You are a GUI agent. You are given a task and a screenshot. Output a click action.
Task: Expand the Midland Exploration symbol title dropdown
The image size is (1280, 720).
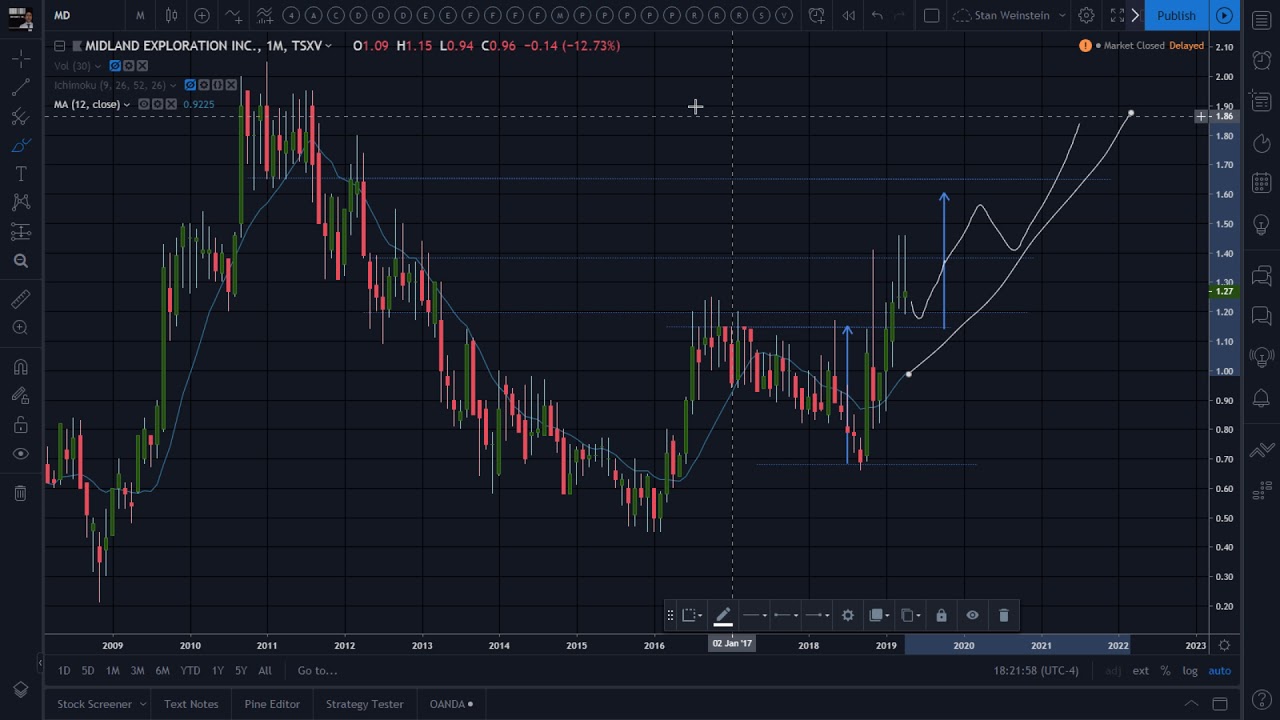click(328, 46)
